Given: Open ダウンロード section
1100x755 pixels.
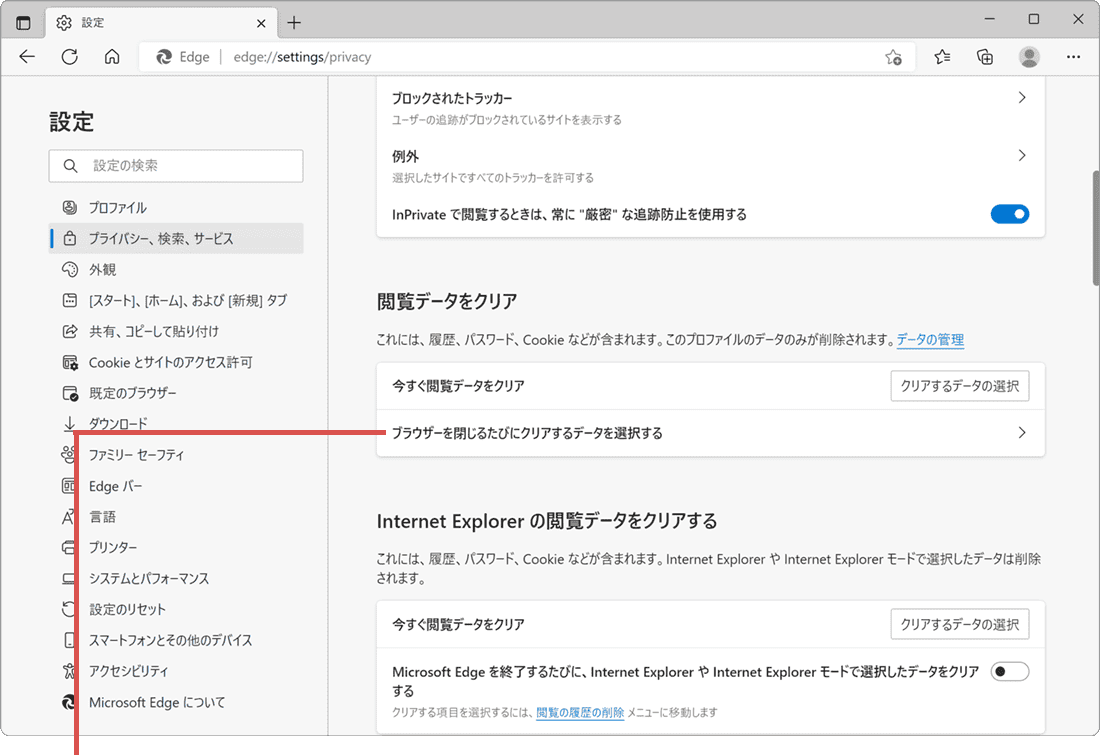Looking at the screenshot, I should pyautogui.click(x=176, y=424).
